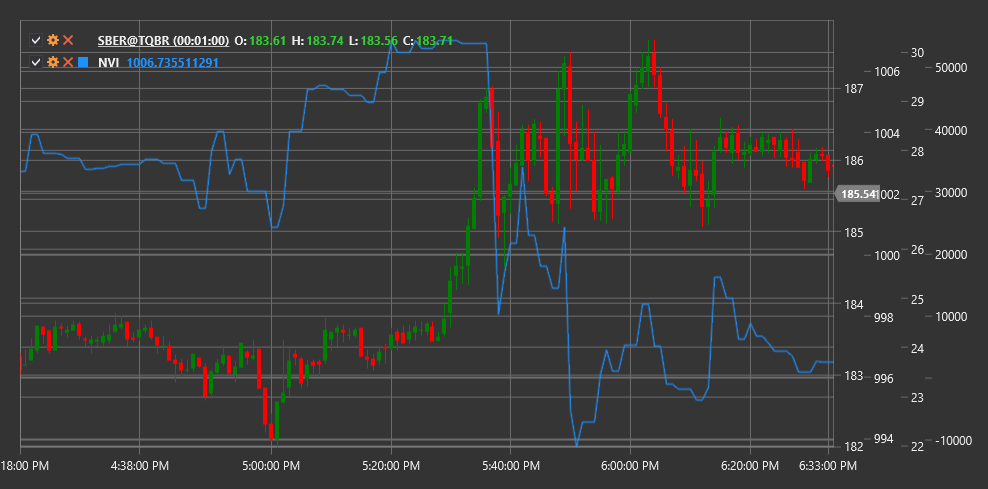Click the 183 price axis label
This screenshot has height=489, width=988.
(852, 376)
